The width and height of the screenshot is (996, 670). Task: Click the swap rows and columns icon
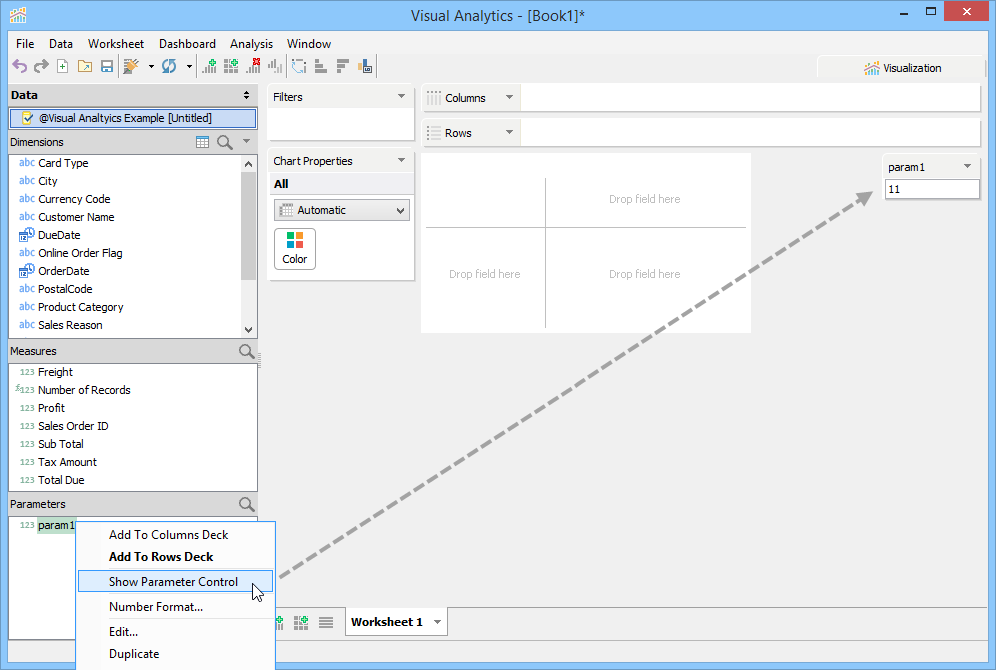tap(299, 66)
